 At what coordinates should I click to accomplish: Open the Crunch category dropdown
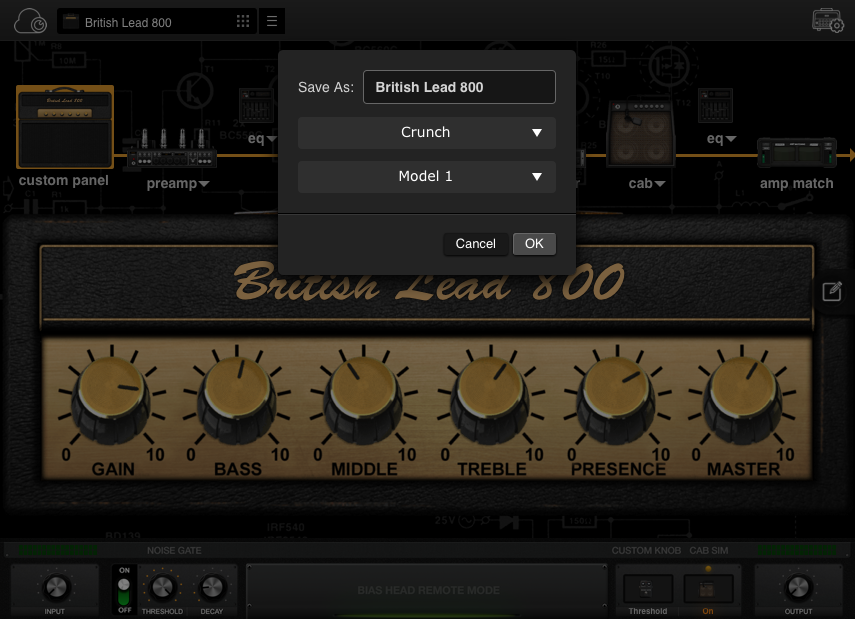pyautogui.click(x=427, y=132)
